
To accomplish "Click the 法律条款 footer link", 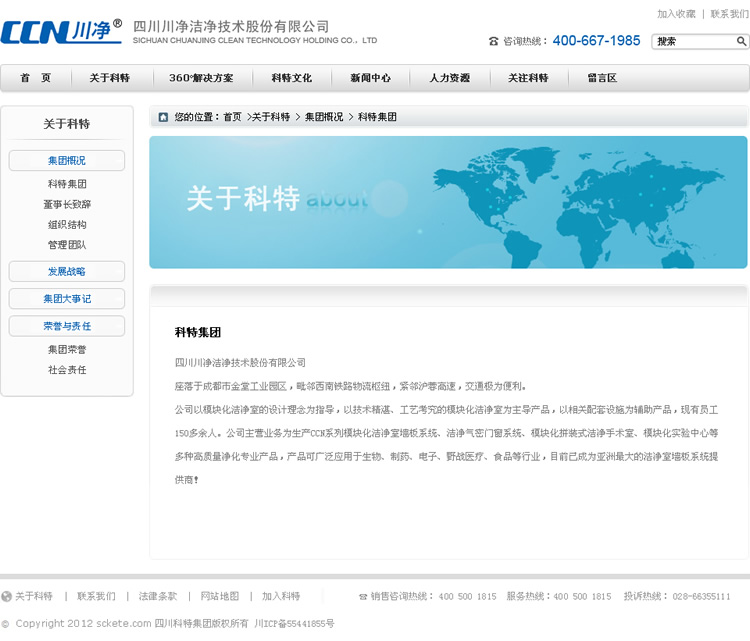I will 158,596.
